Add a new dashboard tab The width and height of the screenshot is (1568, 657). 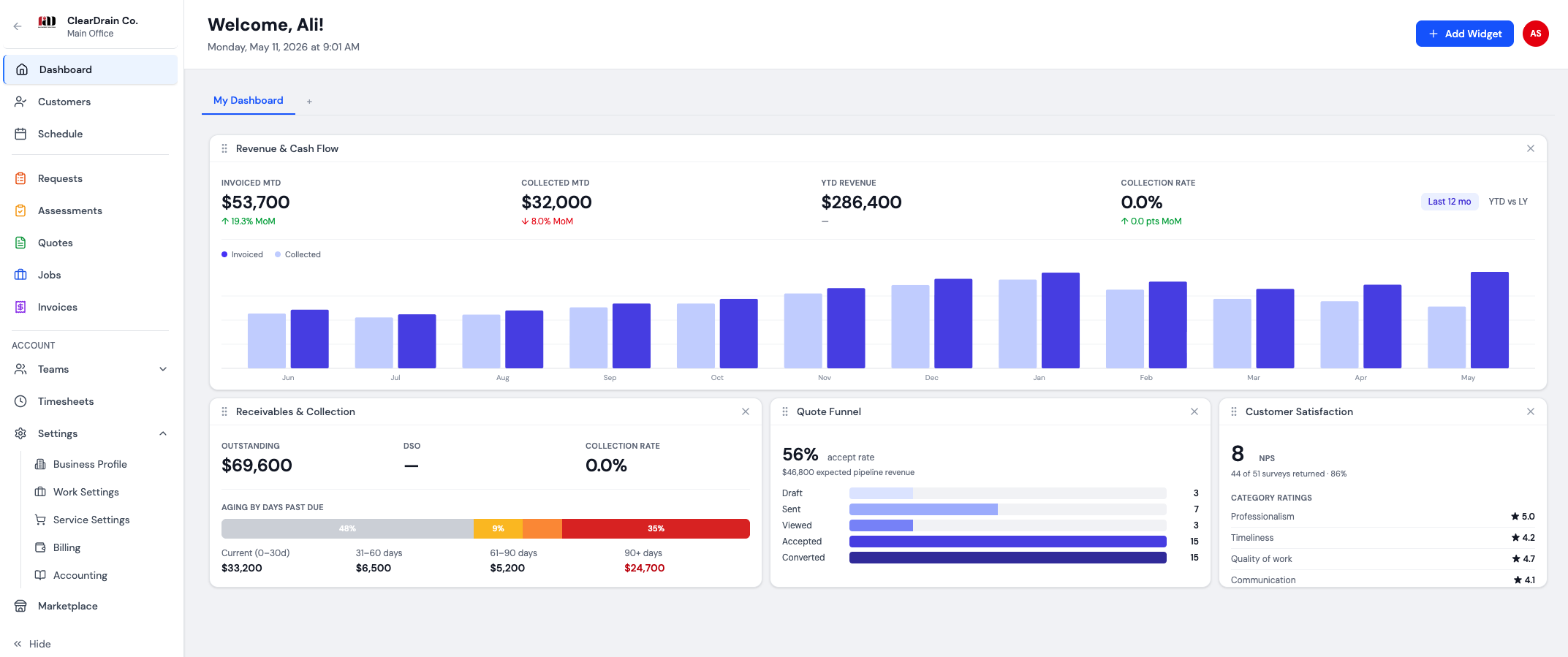pos(309,102)
